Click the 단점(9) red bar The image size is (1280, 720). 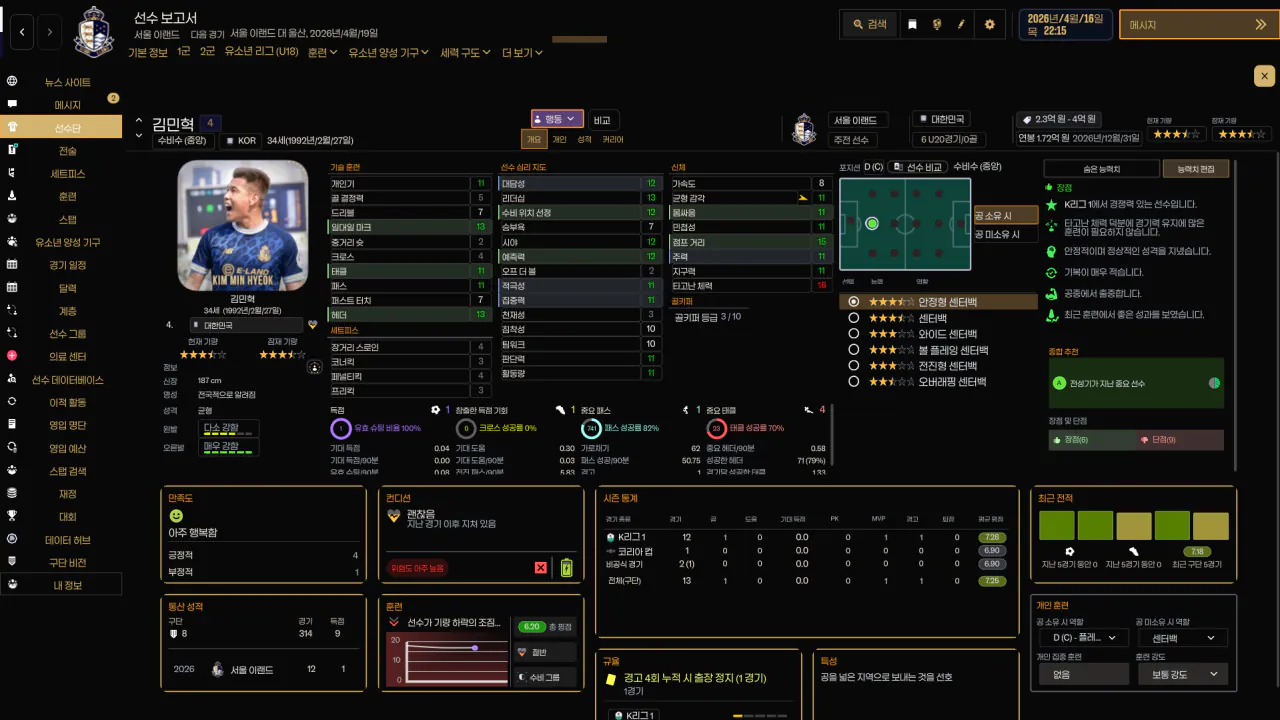tap(1179, 440)
